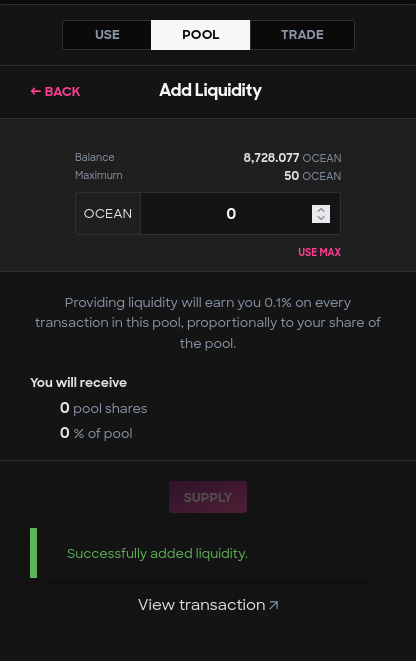Viewport: 416px width, 661px height.
Task: Click the 0 % of pool text
Action: pyautogui.click(x=96, y=433)
